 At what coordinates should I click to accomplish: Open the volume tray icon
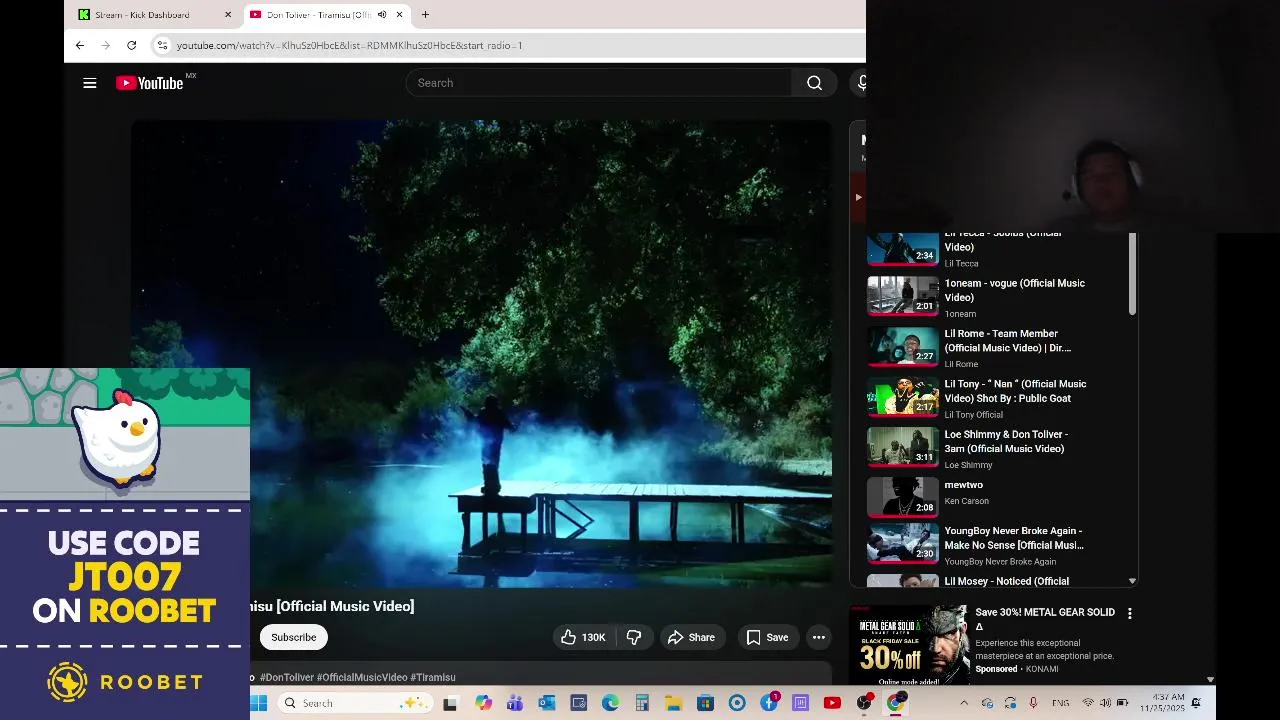[1105, 703]
